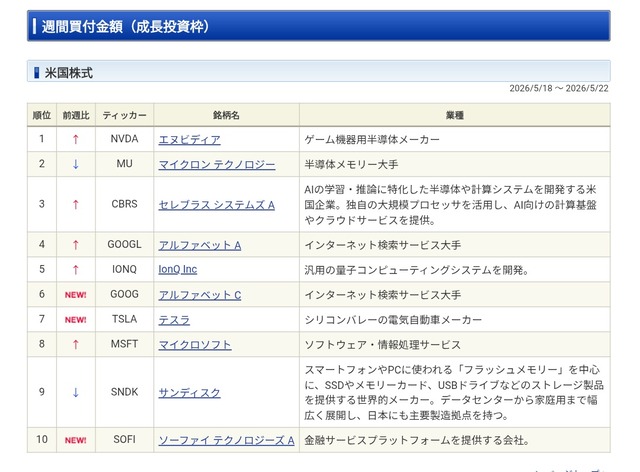Image resolution: width=640 pixels, height=472 pixels.
Task: Click the 金融サービスプラットフォーム description
Action: (417, 440)
